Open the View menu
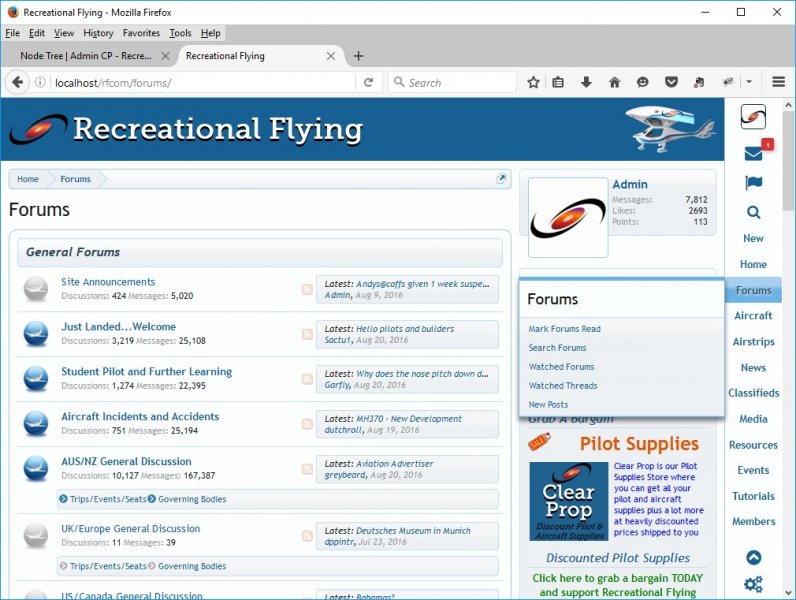 tap(64, 33)
